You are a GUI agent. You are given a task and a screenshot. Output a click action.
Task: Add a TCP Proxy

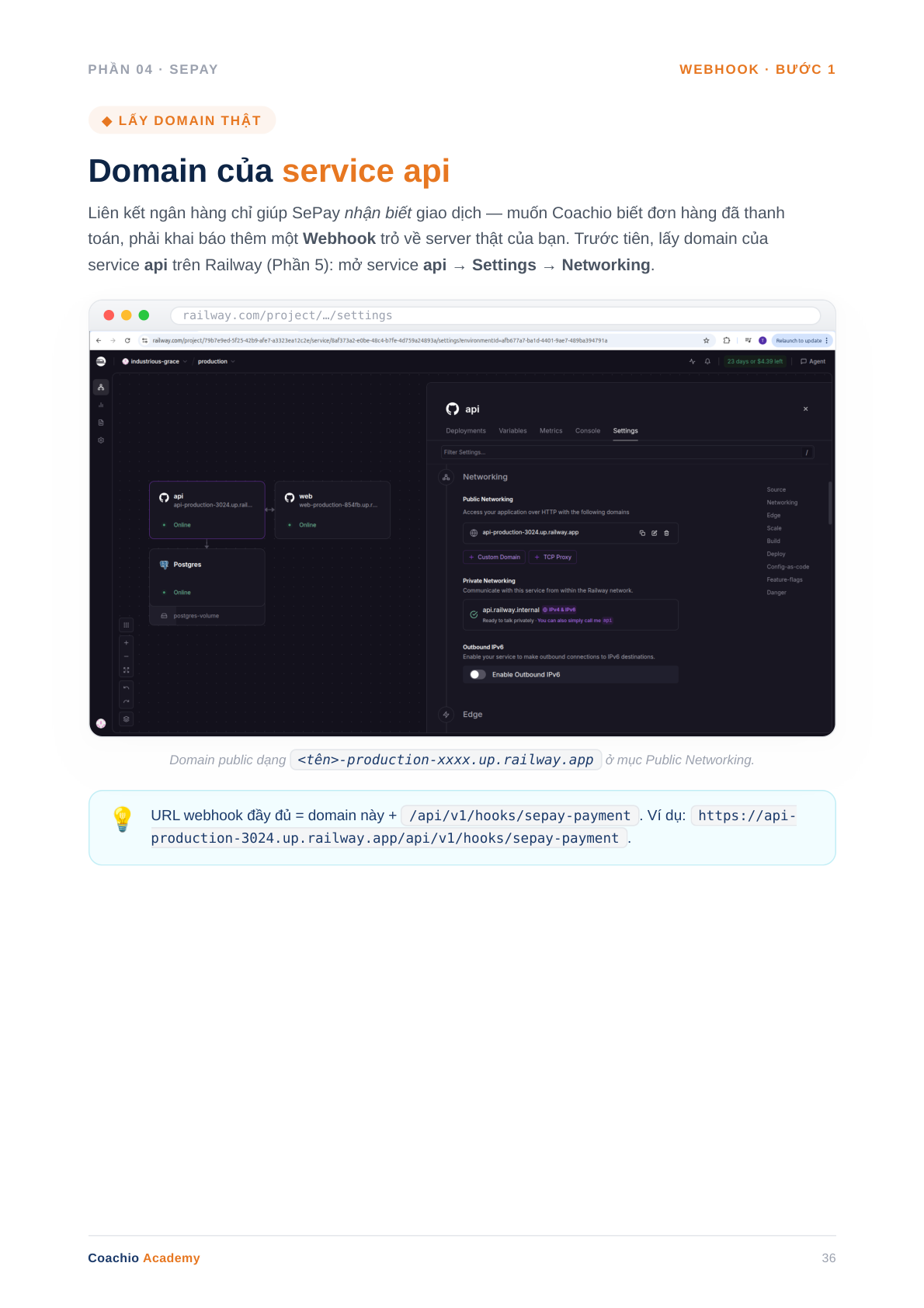click(553, 557)
